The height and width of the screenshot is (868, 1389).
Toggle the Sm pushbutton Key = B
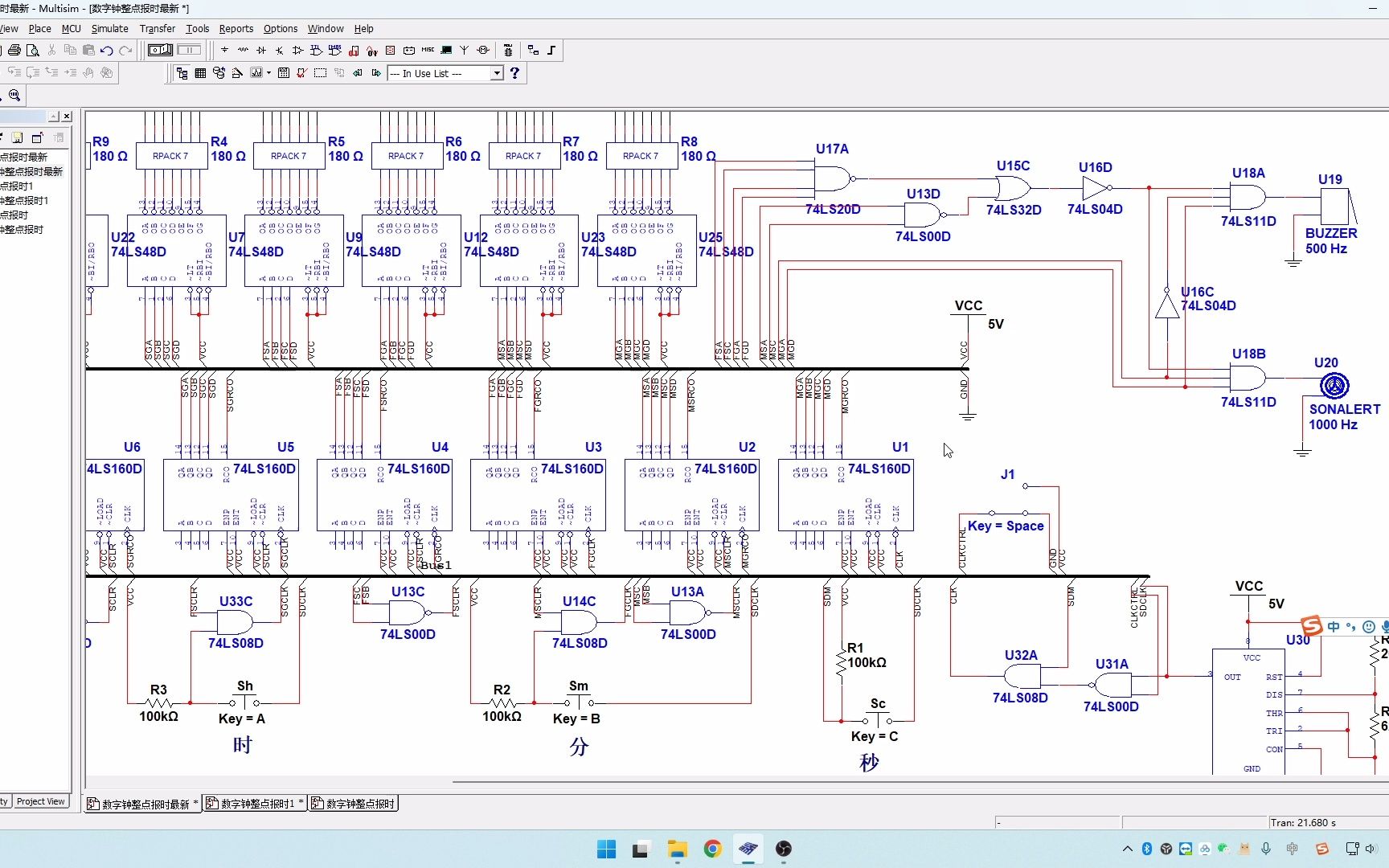click(579, 702)
